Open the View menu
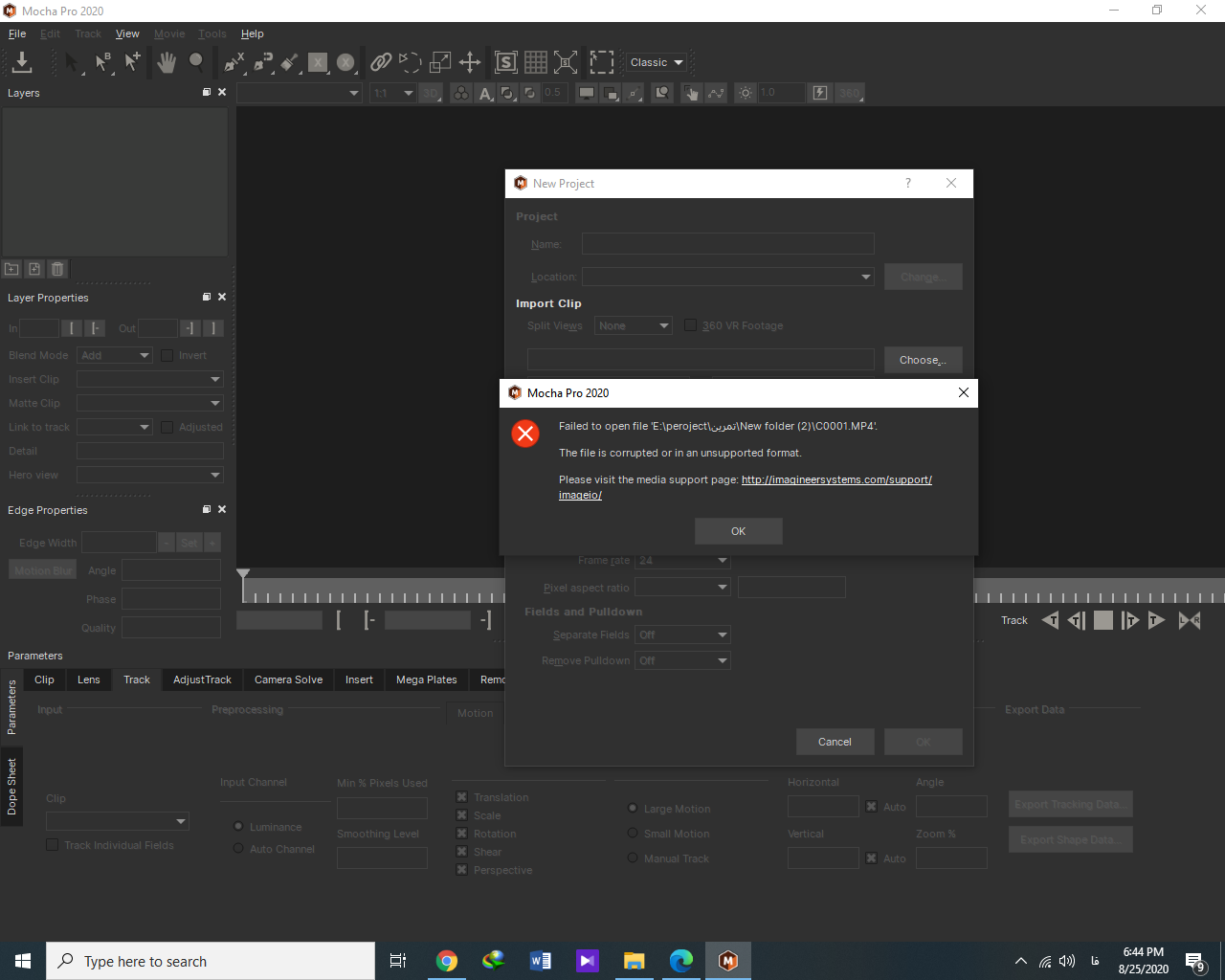Viewport: 1225px width, 980px height. [x=127, y=33]
